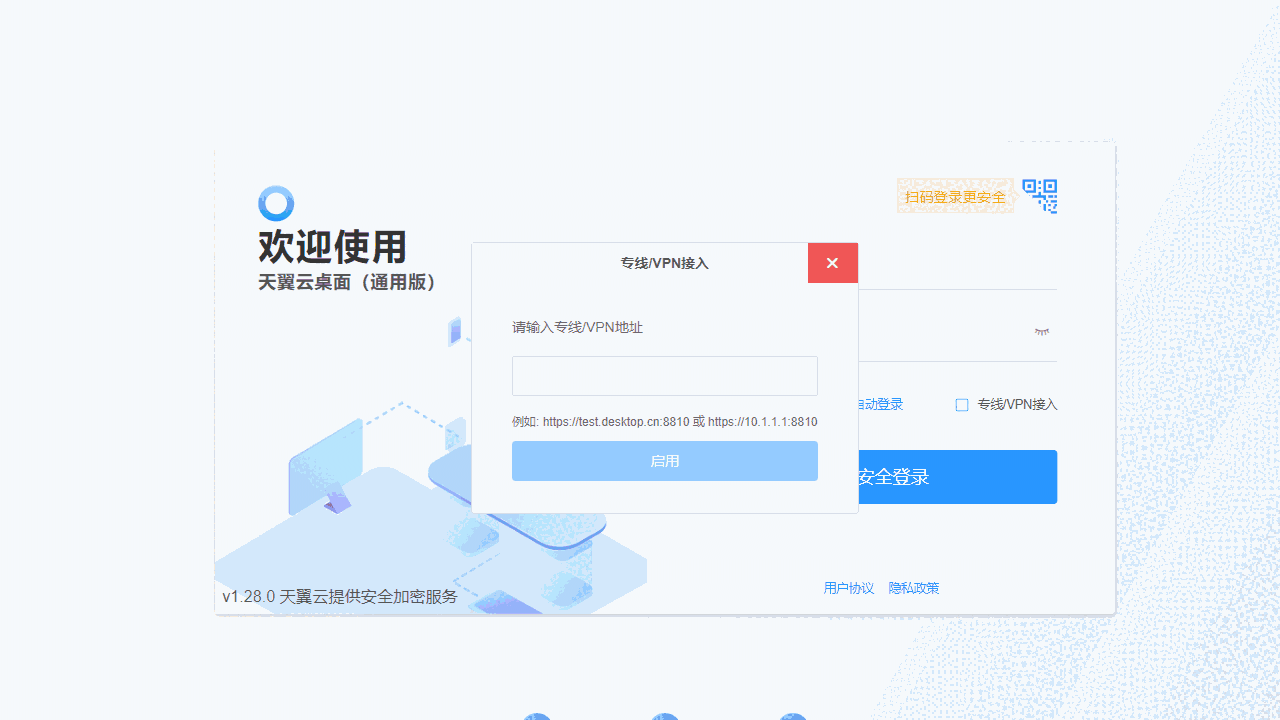Click the blue circular app logo
Viewport: 1280px width, 720px height.
(276, 202)
